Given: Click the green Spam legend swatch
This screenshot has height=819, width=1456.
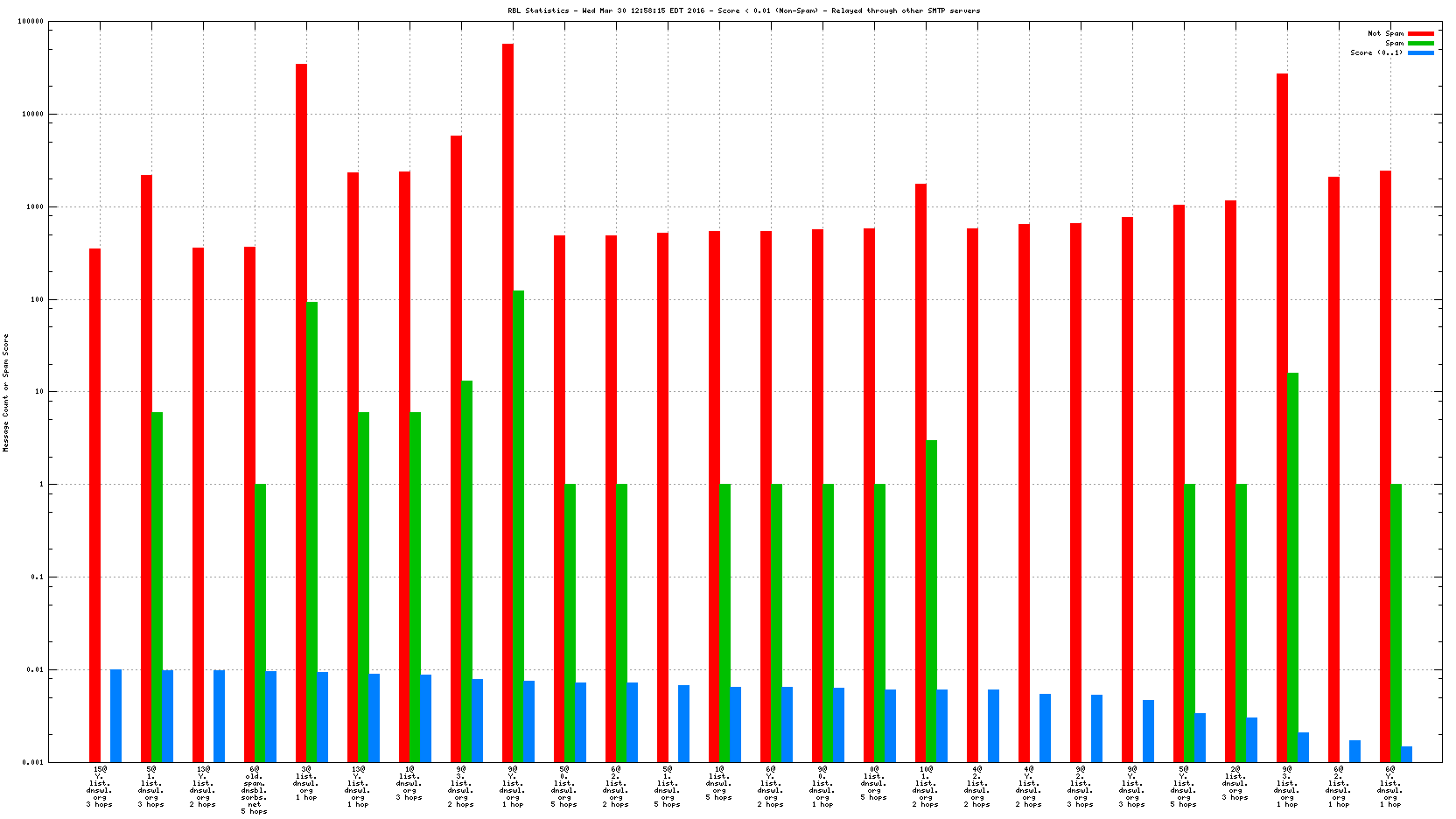Looking at the screenshot, I should [x=1420, y=43].
